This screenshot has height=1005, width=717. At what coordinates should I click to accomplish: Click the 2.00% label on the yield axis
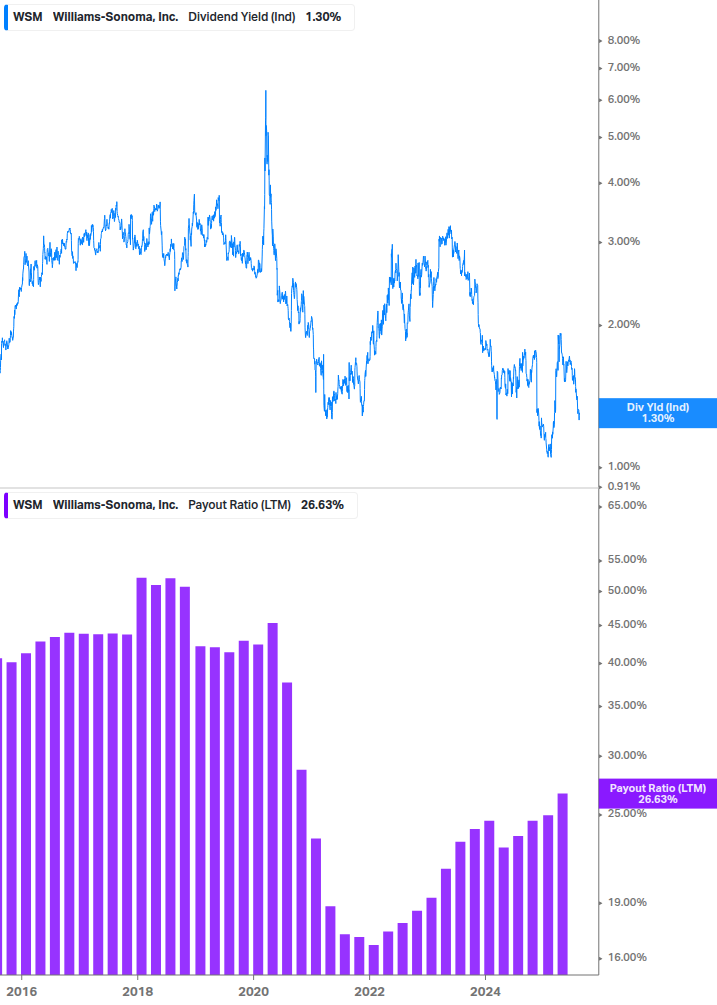(x=623, y=324)
